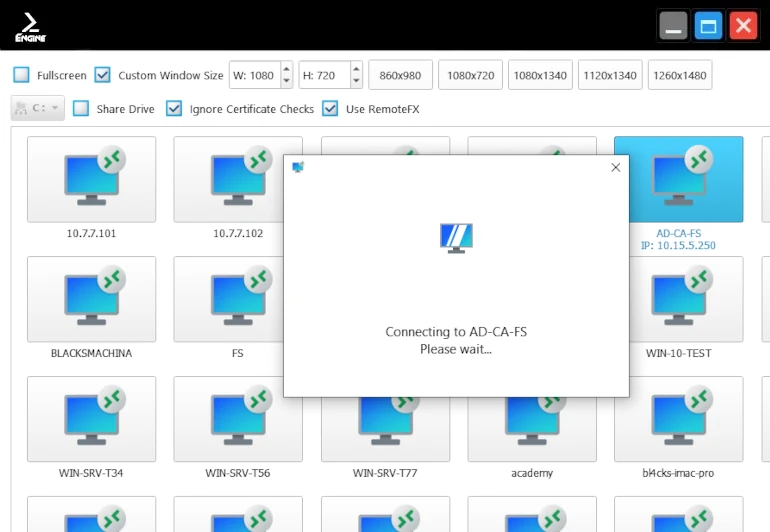Choose the 1120x1340 size preset
The height and width of the screenshot is (532, 770).
click(610, 75)
